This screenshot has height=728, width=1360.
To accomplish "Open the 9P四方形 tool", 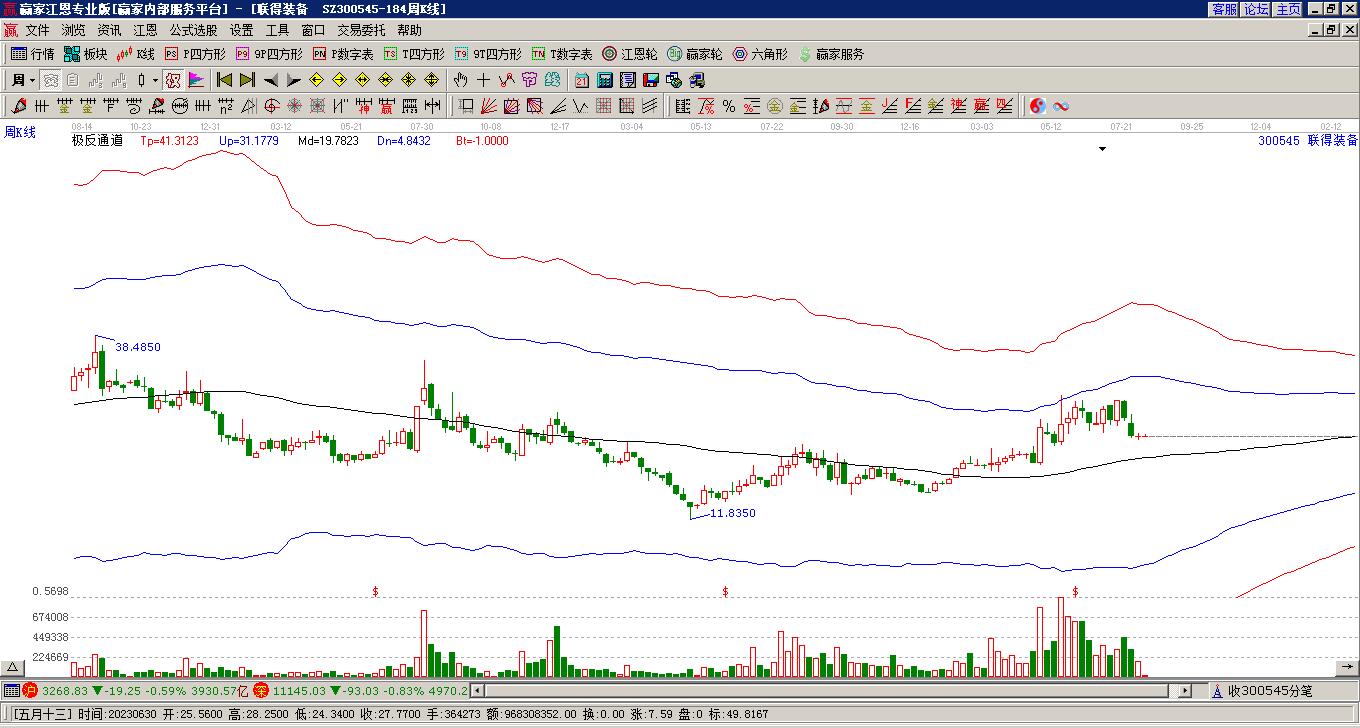I will pyautogui.click(x=268, y=54).
